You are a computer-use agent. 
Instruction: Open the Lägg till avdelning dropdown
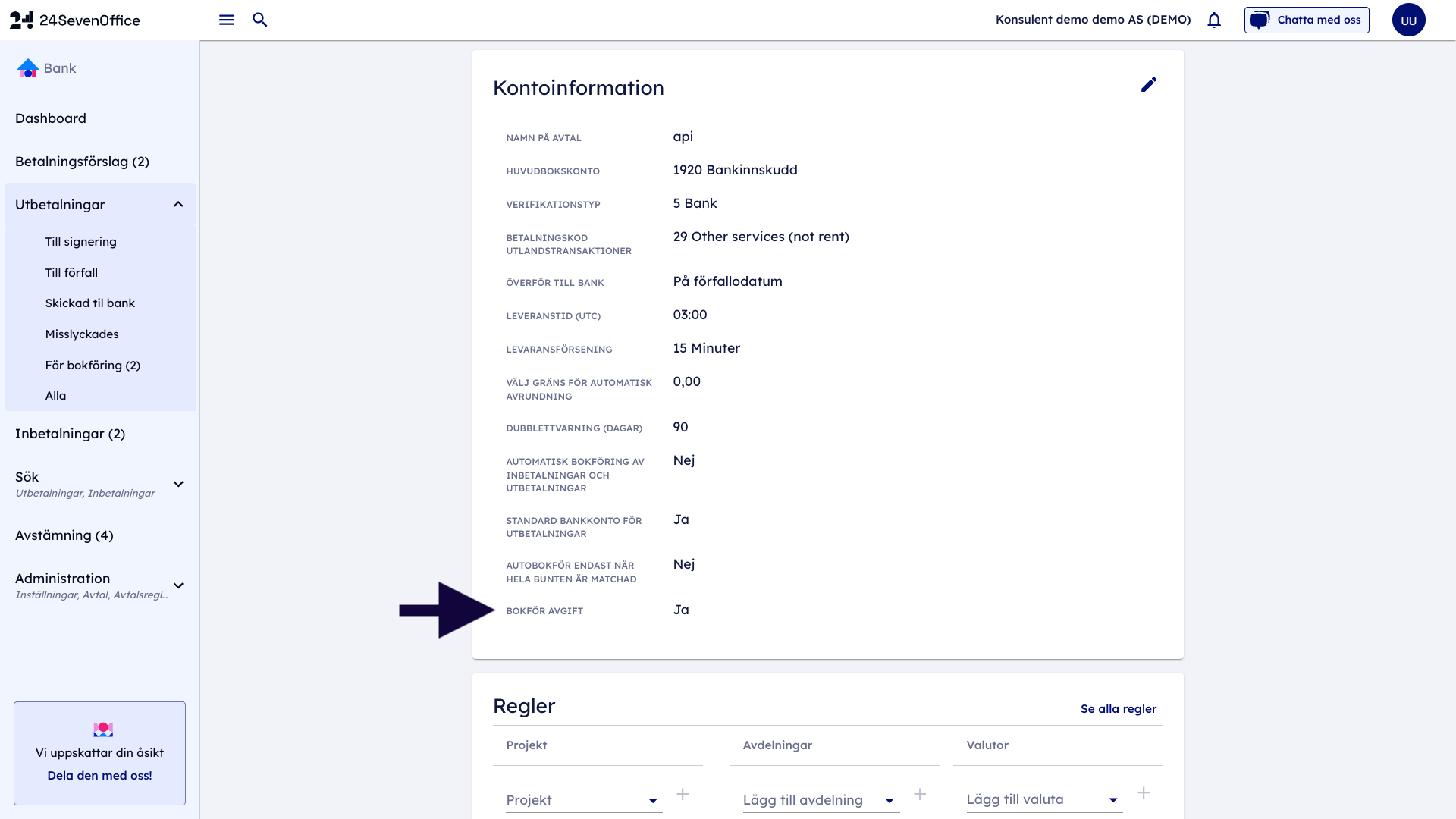(821, 800)
